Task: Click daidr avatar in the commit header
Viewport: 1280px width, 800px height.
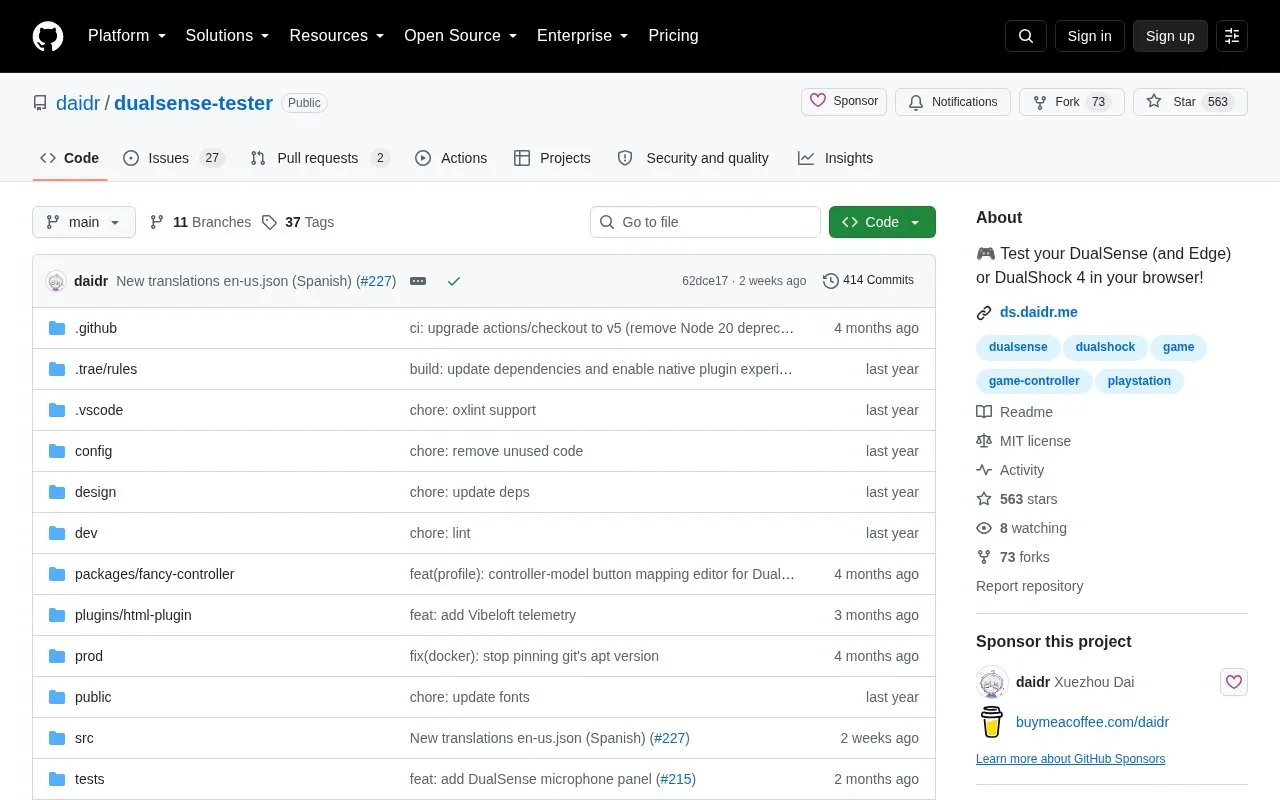Action: [x=56, y=281]
